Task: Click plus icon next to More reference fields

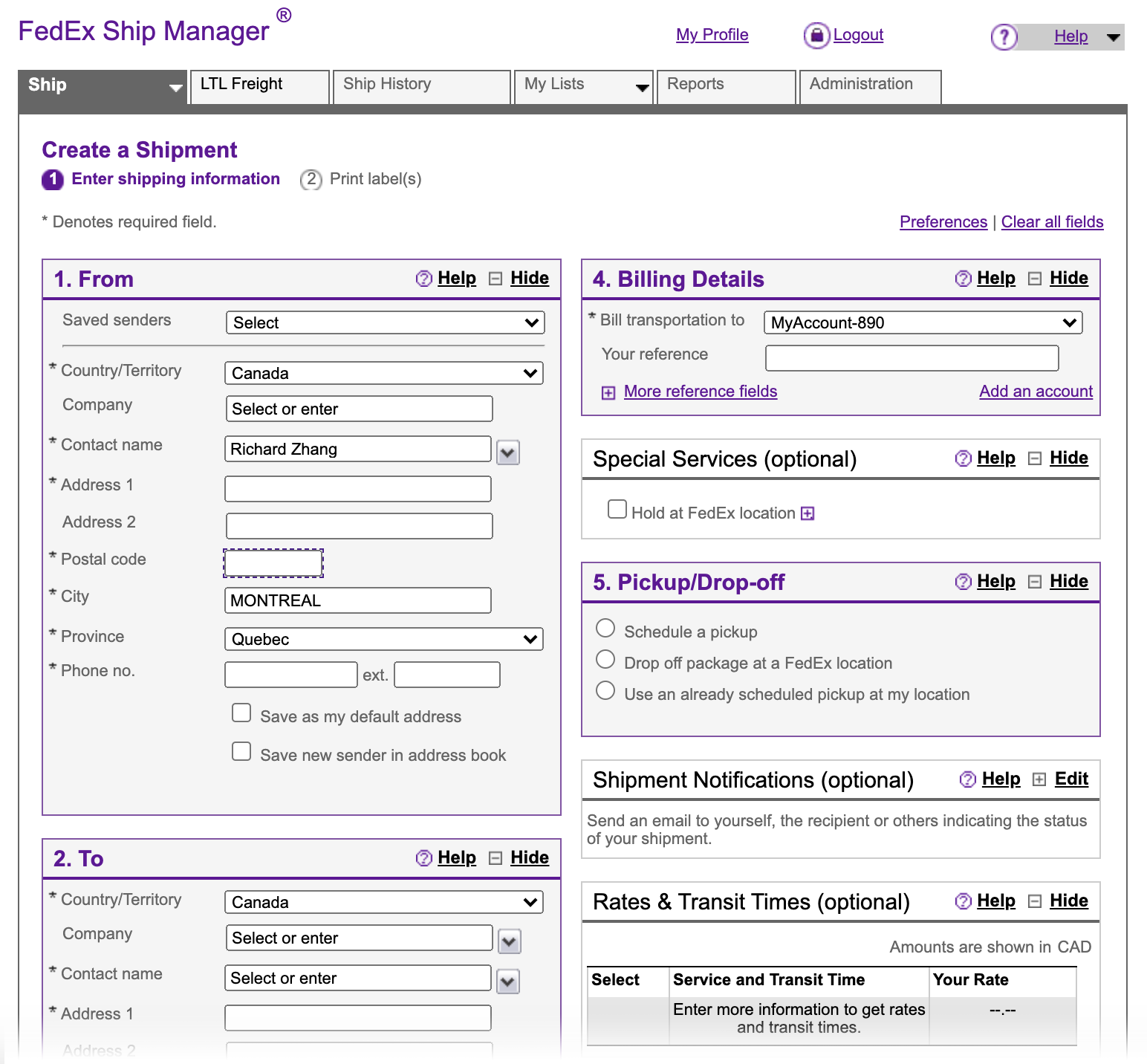Action: [x=608, y=392]
